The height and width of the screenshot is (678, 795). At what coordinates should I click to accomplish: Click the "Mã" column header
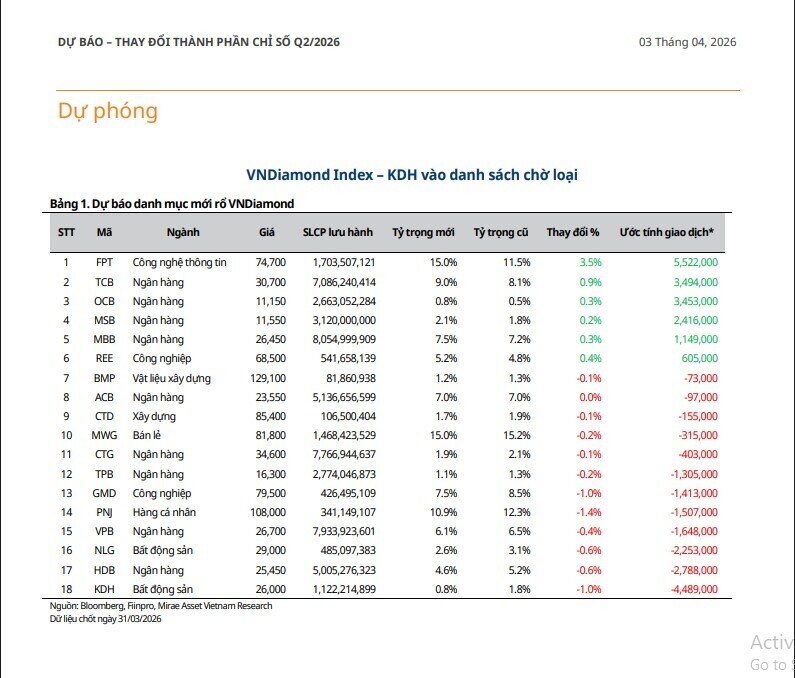point(104,232)
